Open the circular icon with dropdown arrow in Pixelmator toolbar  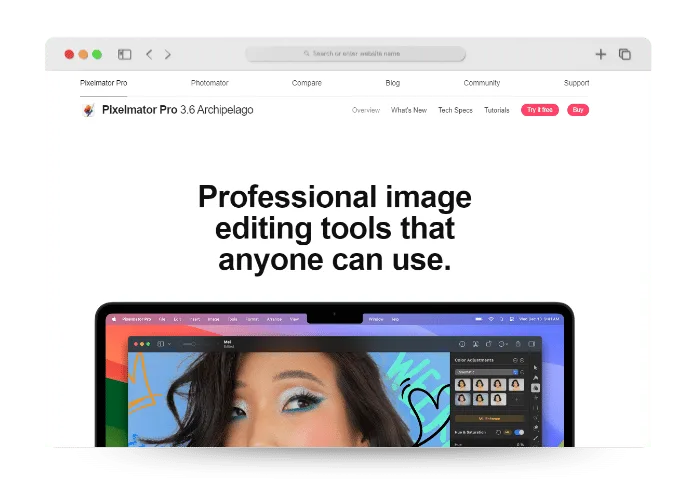pyautogui.click(x=503, y=344)
